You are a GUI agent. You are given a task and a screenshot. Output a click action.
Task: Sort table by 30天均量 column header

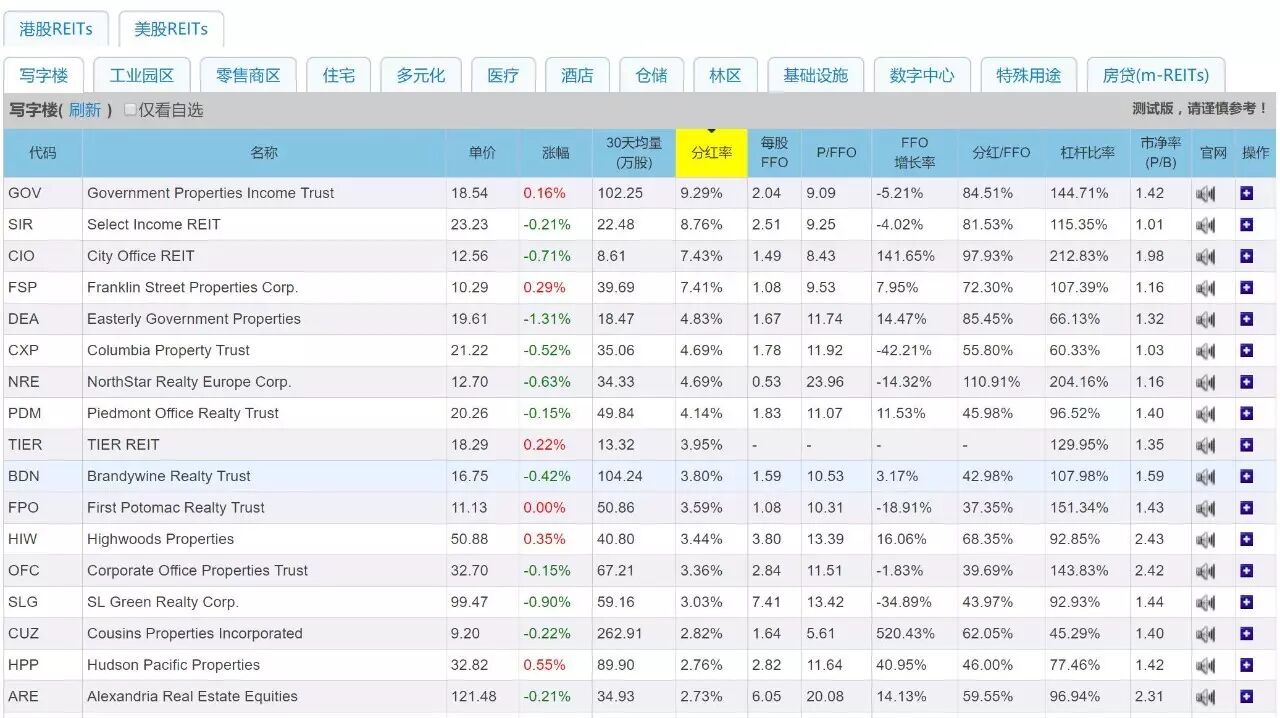coord(634,153)
